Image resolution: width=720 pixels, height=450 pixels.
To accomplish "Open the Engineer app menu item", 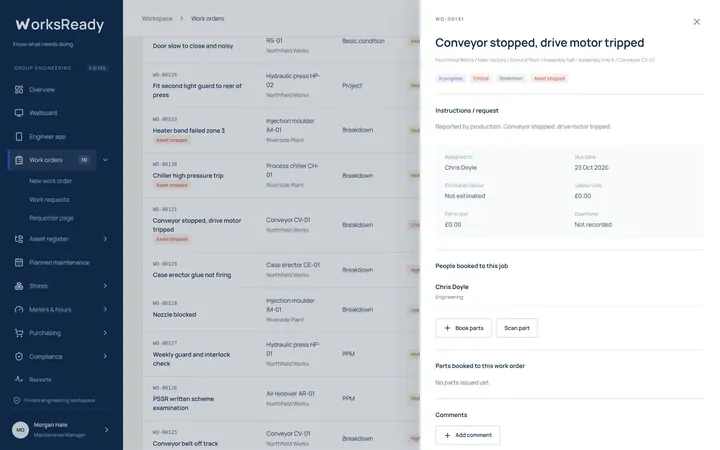I will 47,137.
